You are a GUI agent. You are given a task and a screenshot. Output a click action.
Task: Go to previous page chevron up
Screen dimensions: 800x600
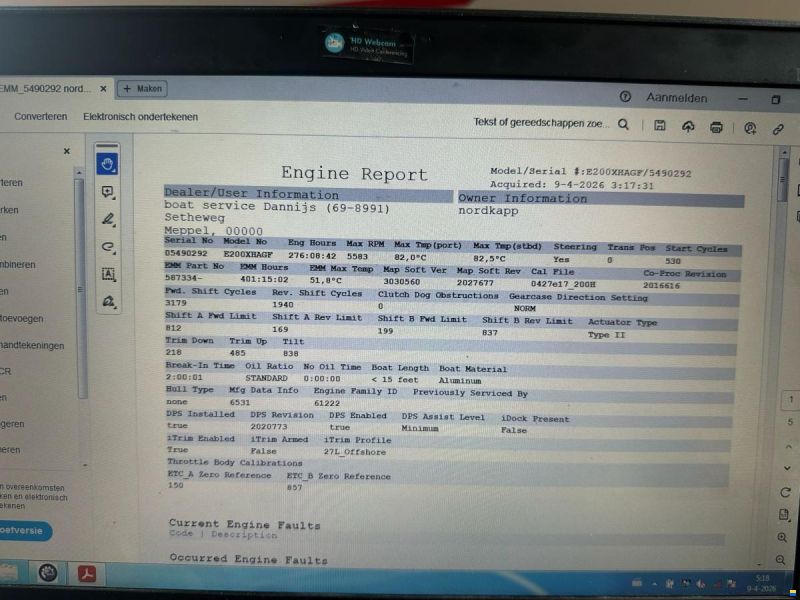coord(788,446)
